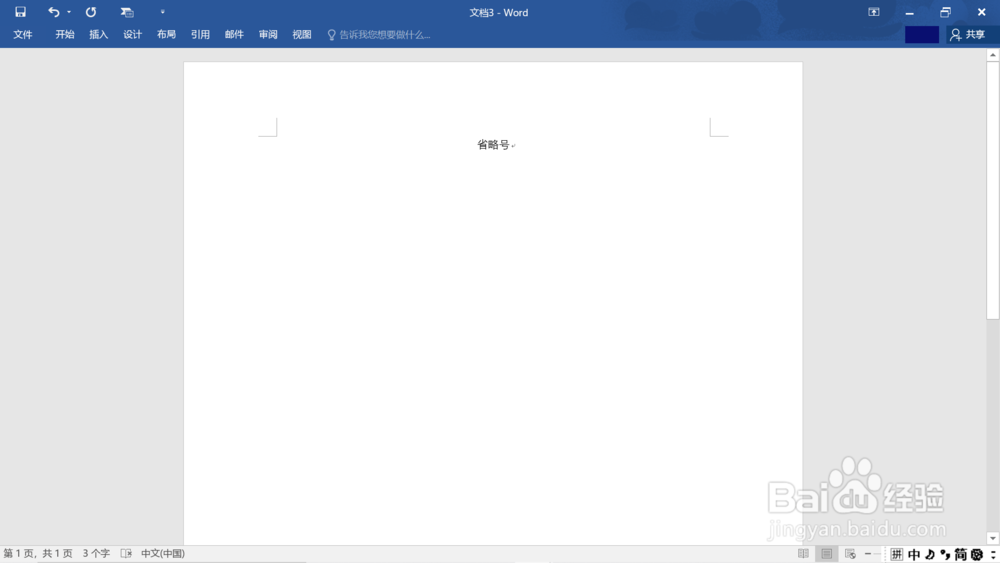Screen dimensions: 1000x563
Task: Click the 3个字 word count
Action: point(96,553)
